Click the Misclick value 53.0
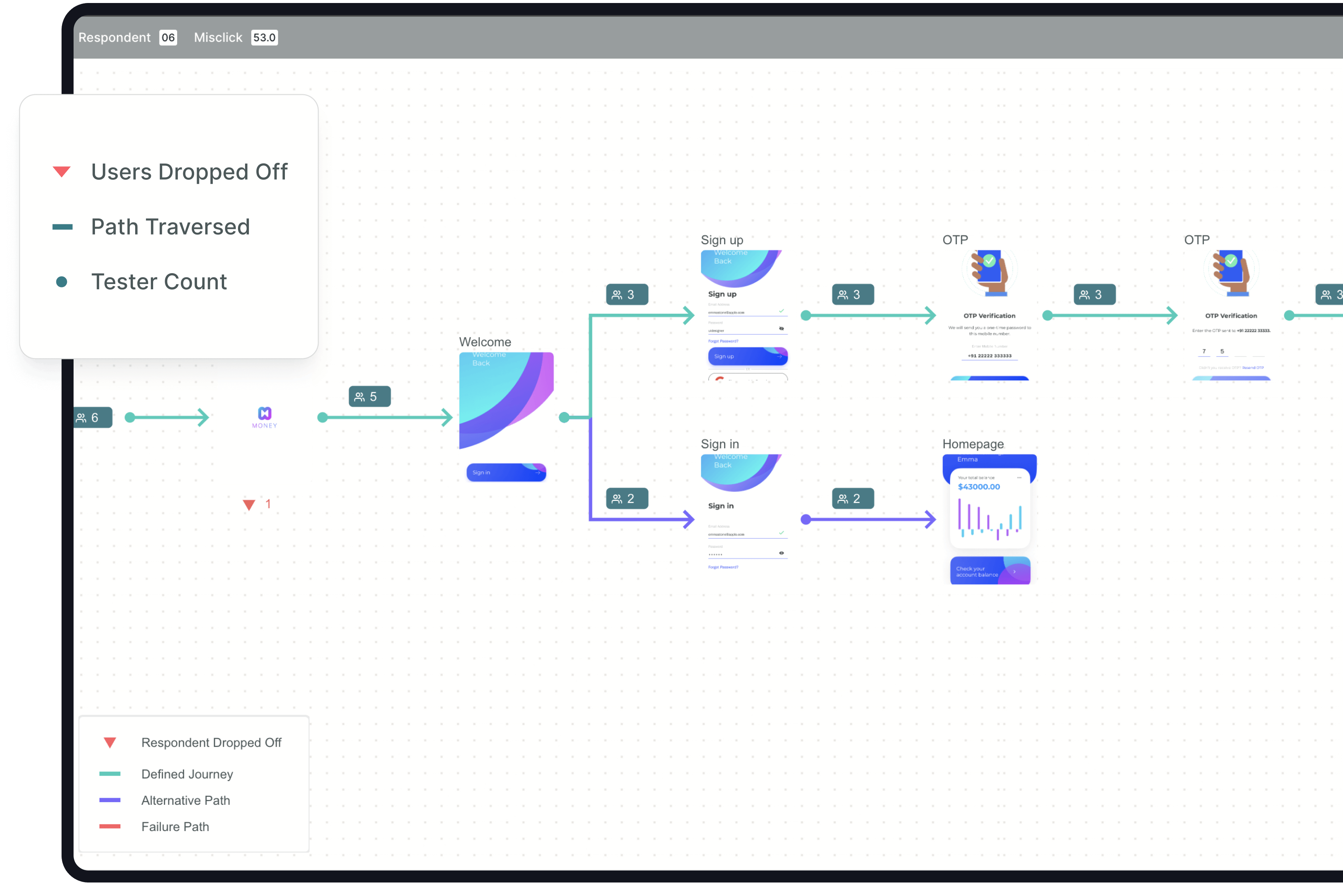 pyautogui.click(x=265, y=38)
